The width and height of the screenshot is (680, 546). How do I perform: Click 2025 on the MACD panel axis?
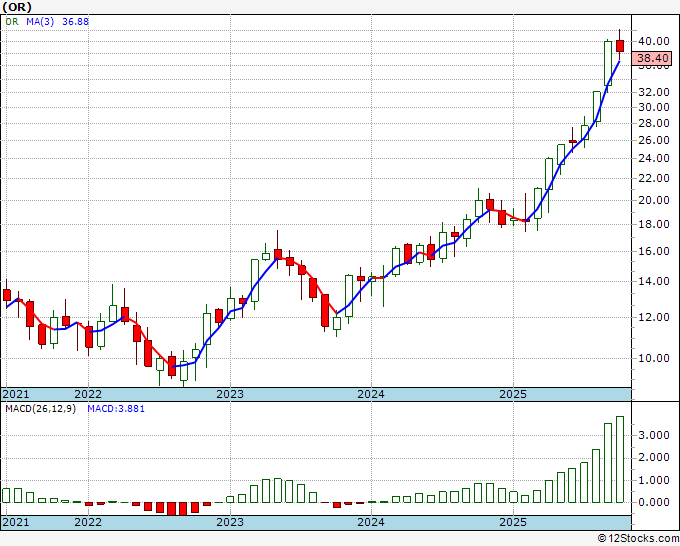coord(513,522)
